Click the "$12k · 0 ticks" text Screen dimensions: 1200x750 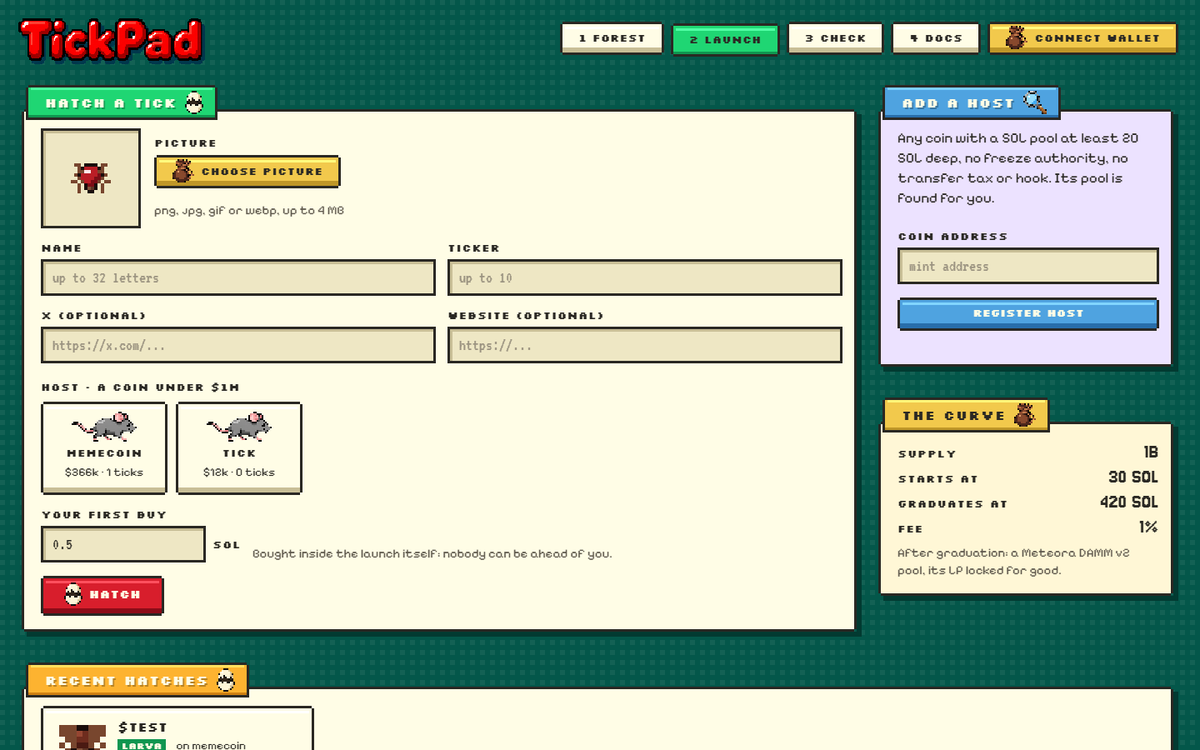[239, 472]
